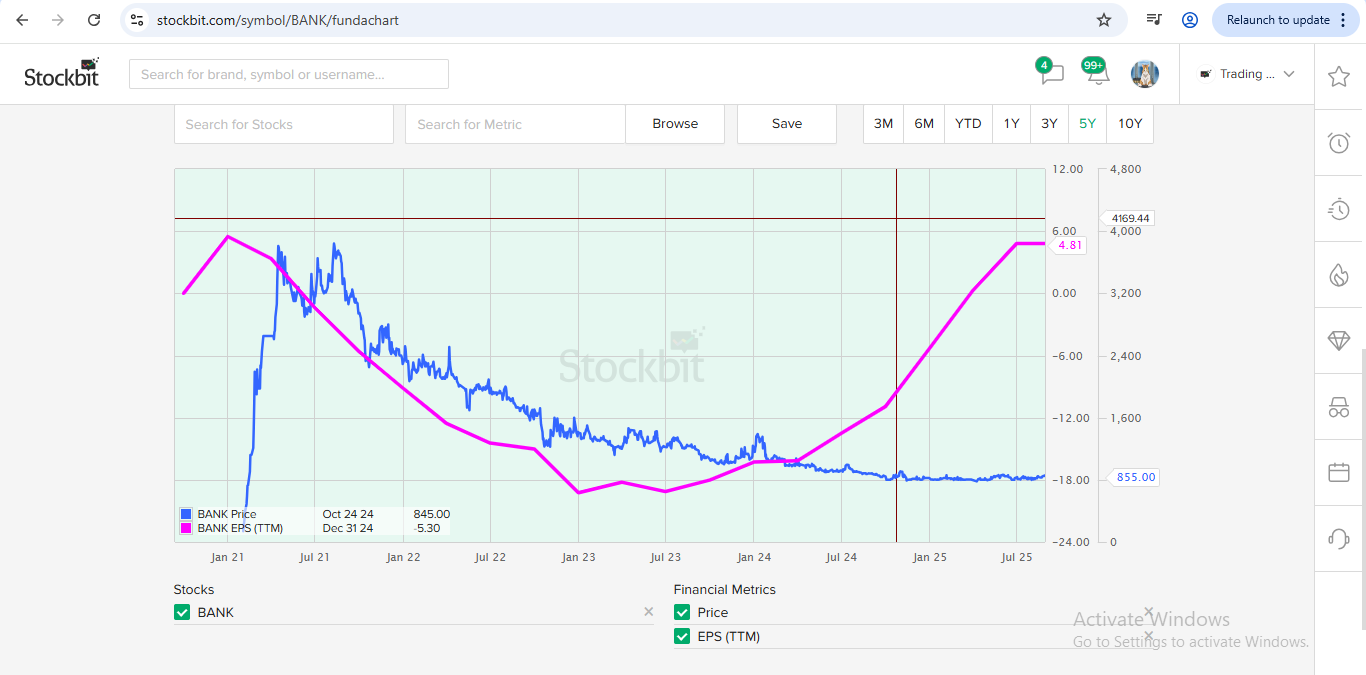
Task: Switch chart to 3Y range
Action: pyautogui.click(x=1049, y=124)
